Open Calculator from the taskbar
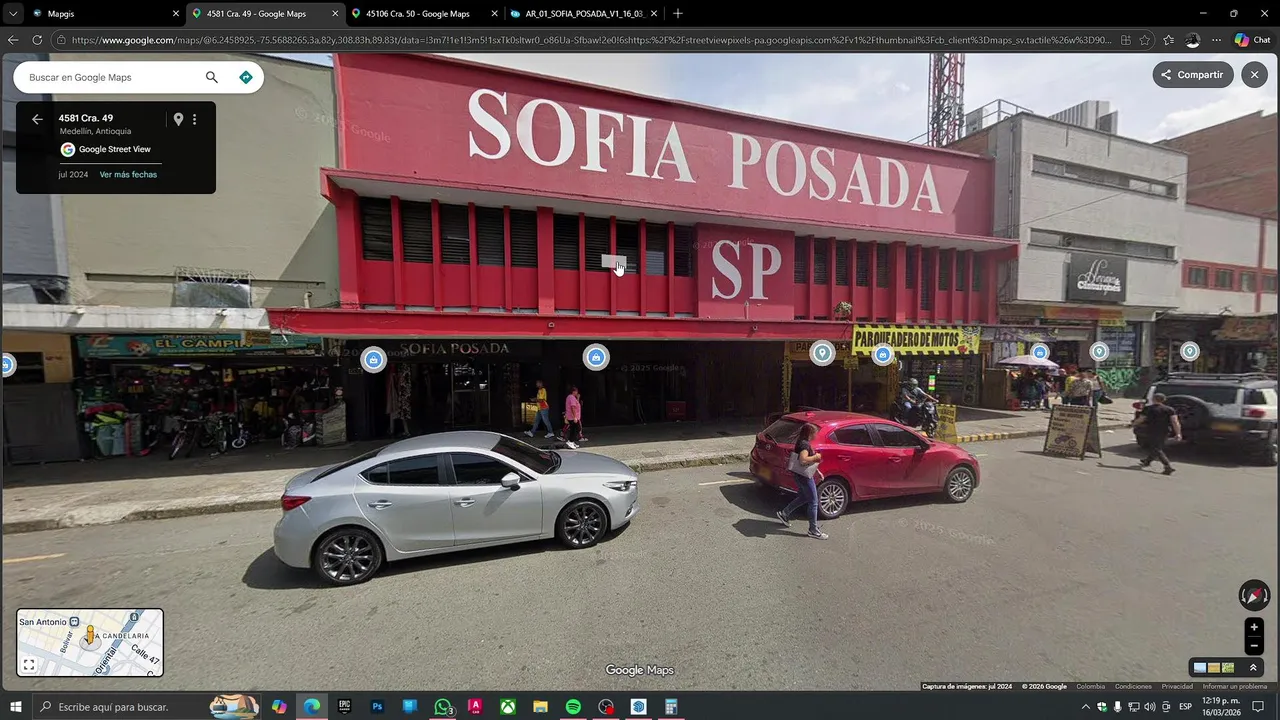Viewport: 1280px width, 720px height. coord(671,707)
